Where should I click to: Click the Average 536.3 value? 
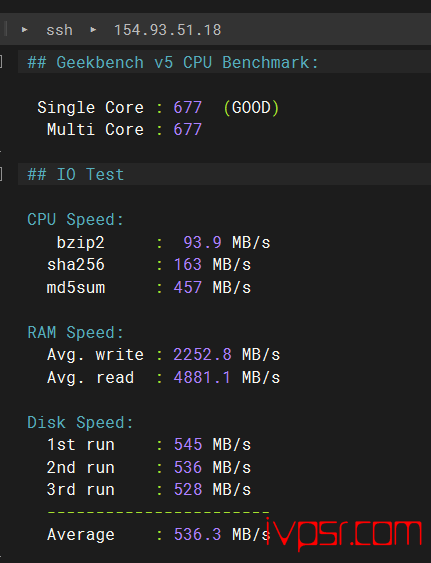coord(197,534)
